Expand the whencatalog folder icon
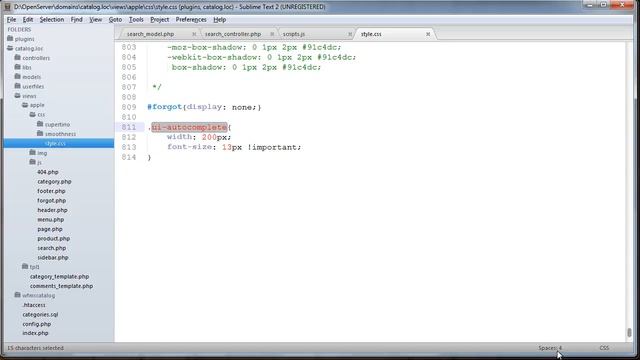Viewport: 640px width, 360px height. 18,295
